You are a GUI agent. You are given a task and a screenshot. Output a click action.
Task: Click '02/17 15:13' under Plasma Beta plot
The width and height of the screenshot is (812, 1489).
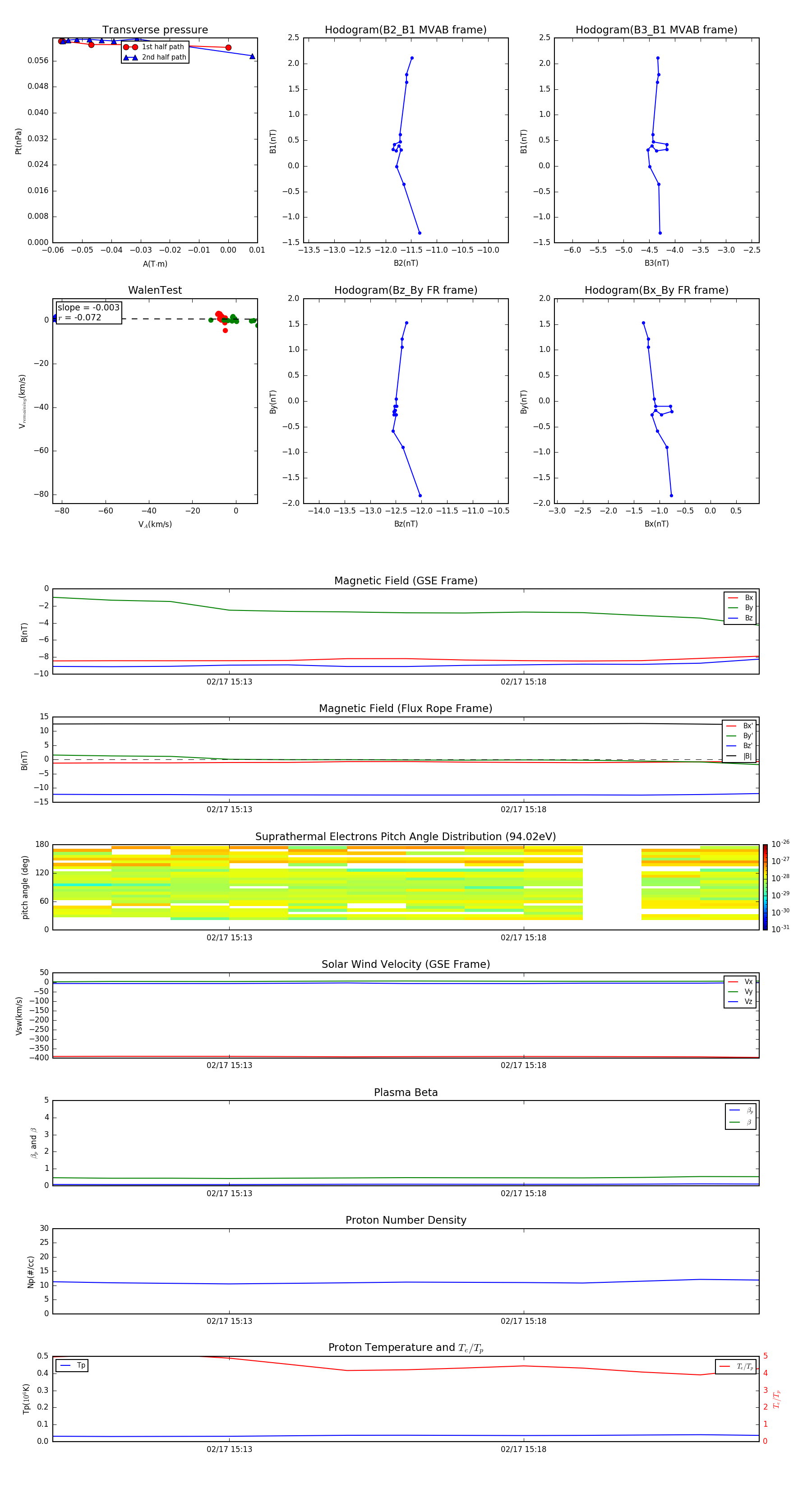(230, 1193)
